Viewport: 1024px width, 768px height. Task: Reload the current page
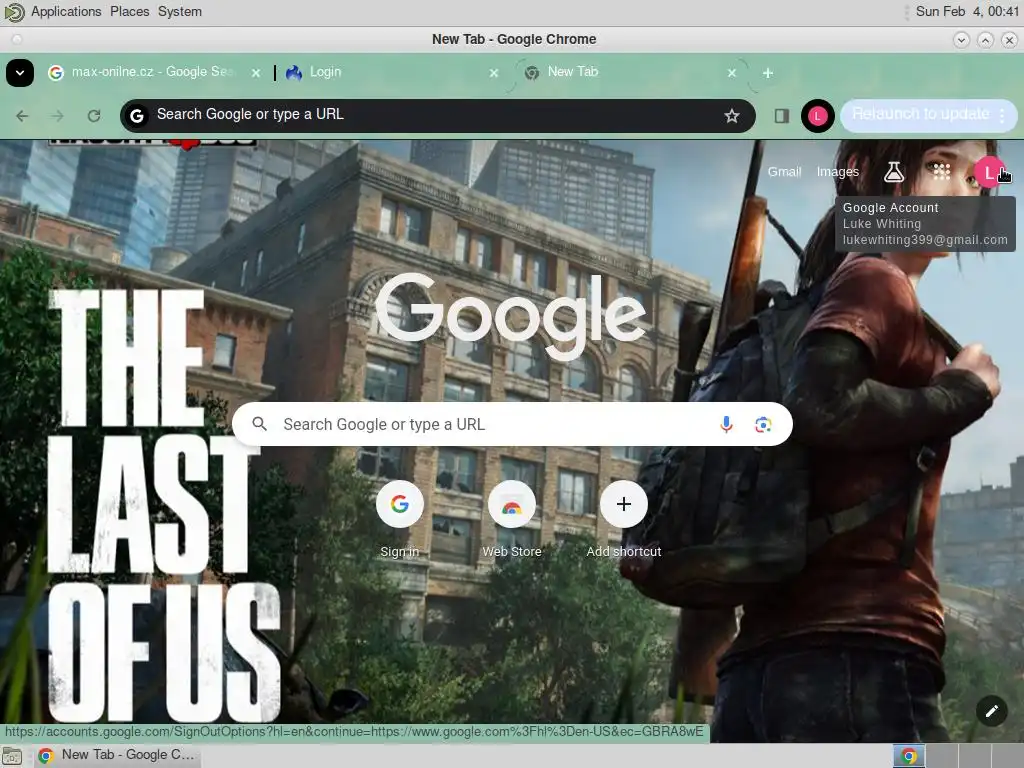[x=94, y=116]
